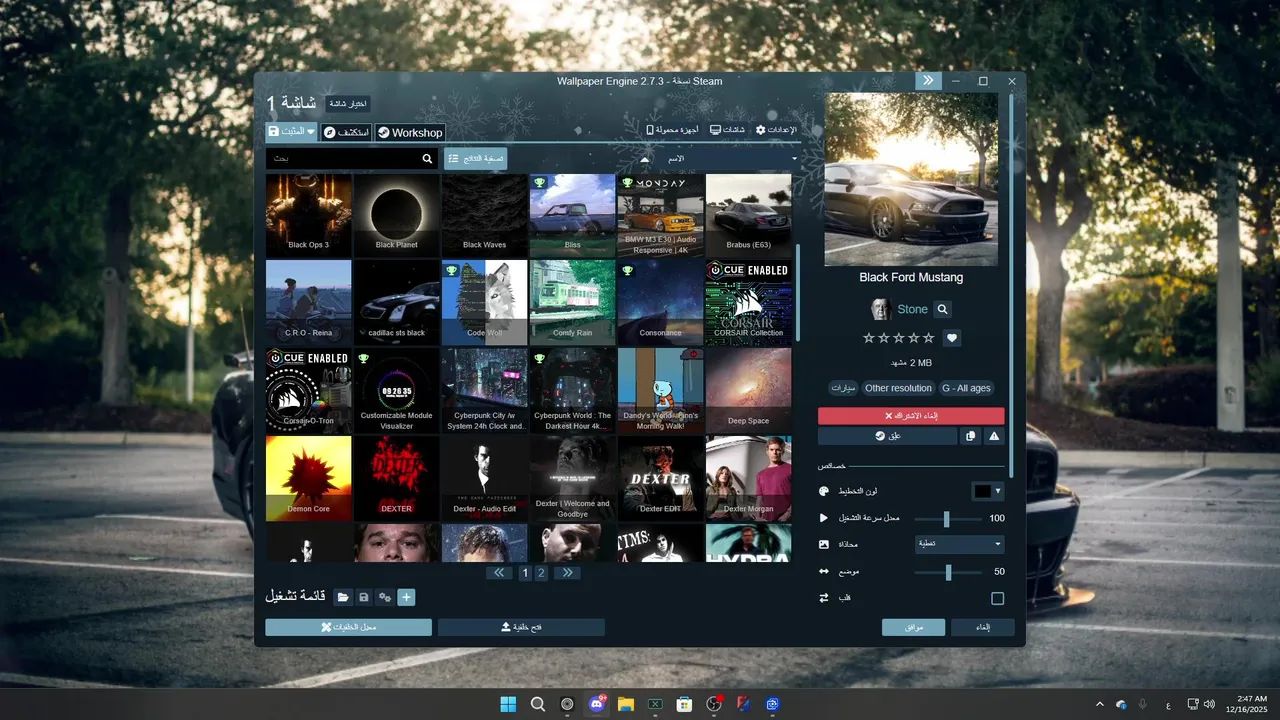Viewport: 1280px width, 720px height.
Task: Add wallpaper to favorites with heart icon
Action: tap(952, 338)
